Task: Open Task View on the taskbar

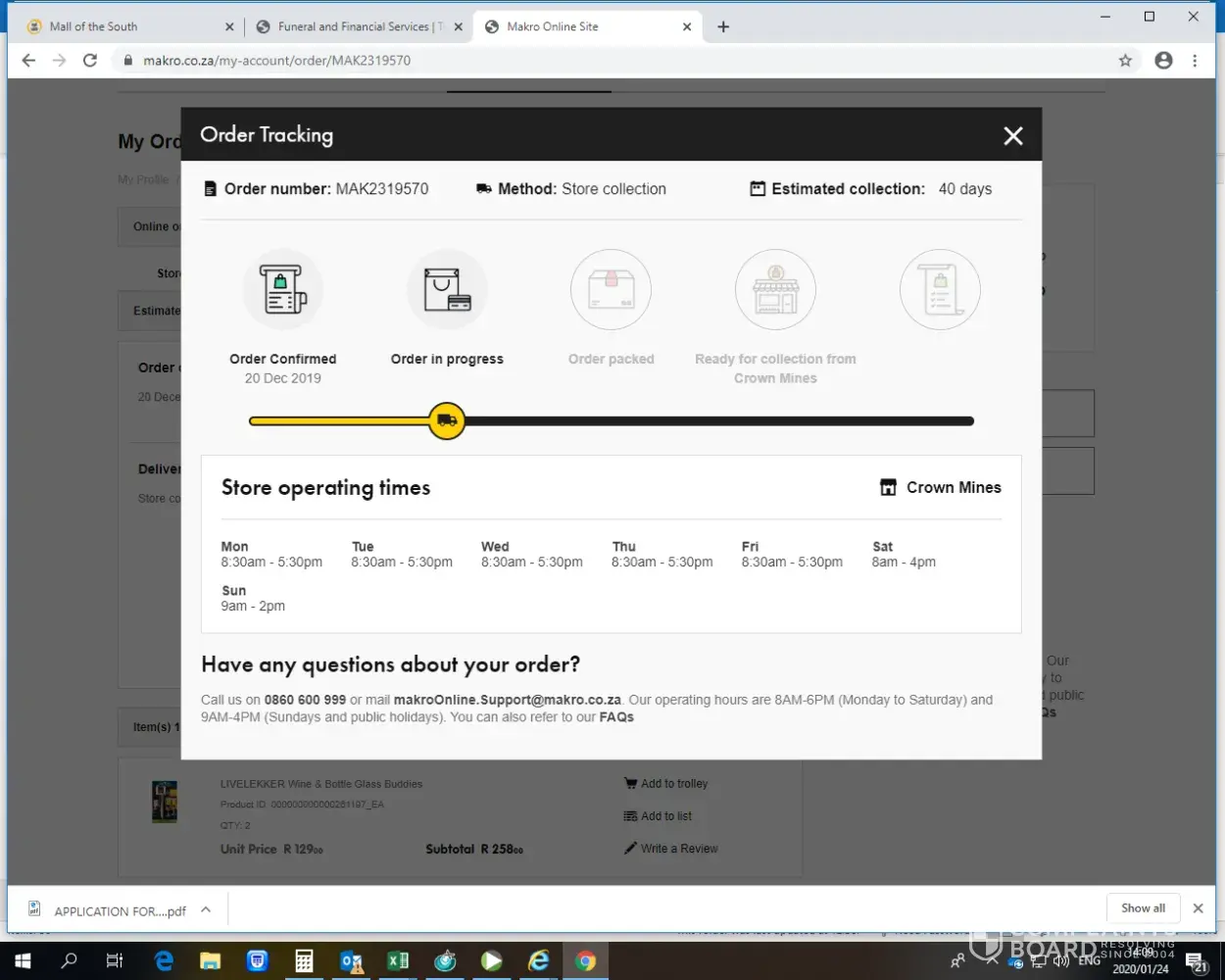Action: coord(115,961)
